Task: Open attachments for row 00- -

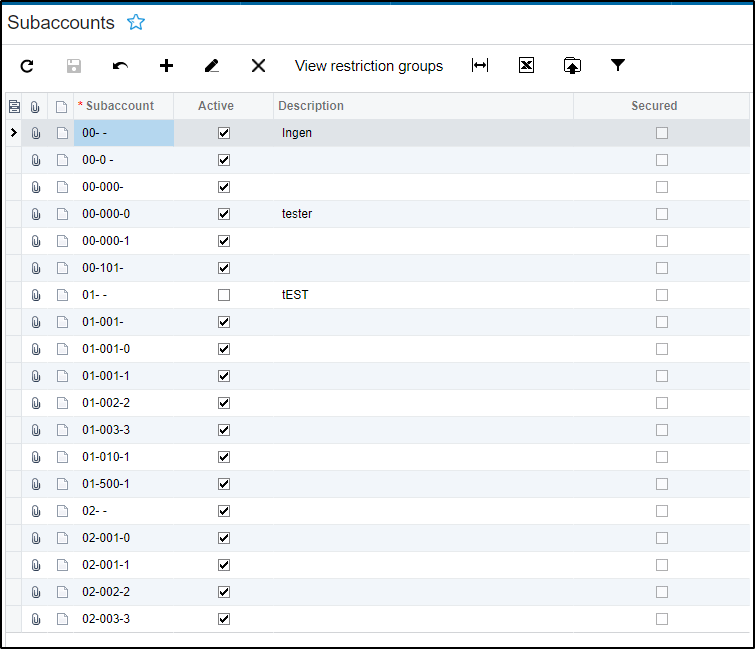Action: [36, 133]
